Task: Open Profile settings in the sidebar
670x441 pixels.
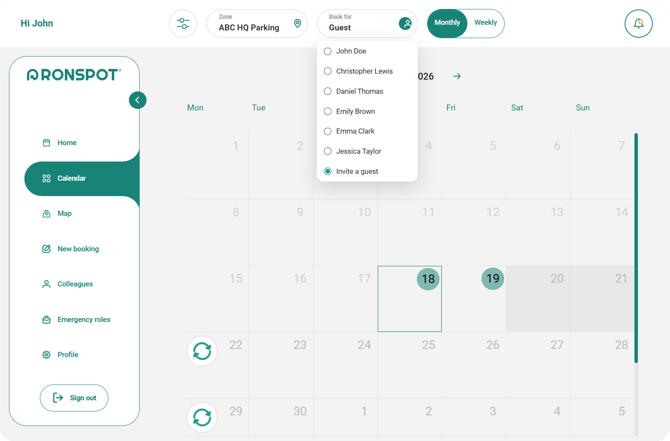Action: pos(60,354)
